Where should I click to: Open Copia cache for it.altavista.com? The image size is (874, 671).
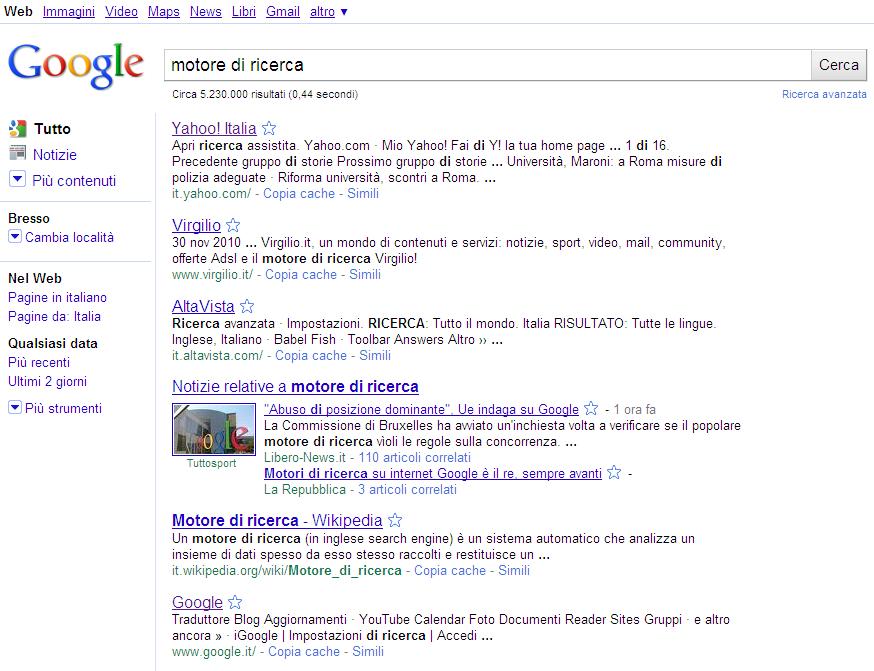pos(310,355)
